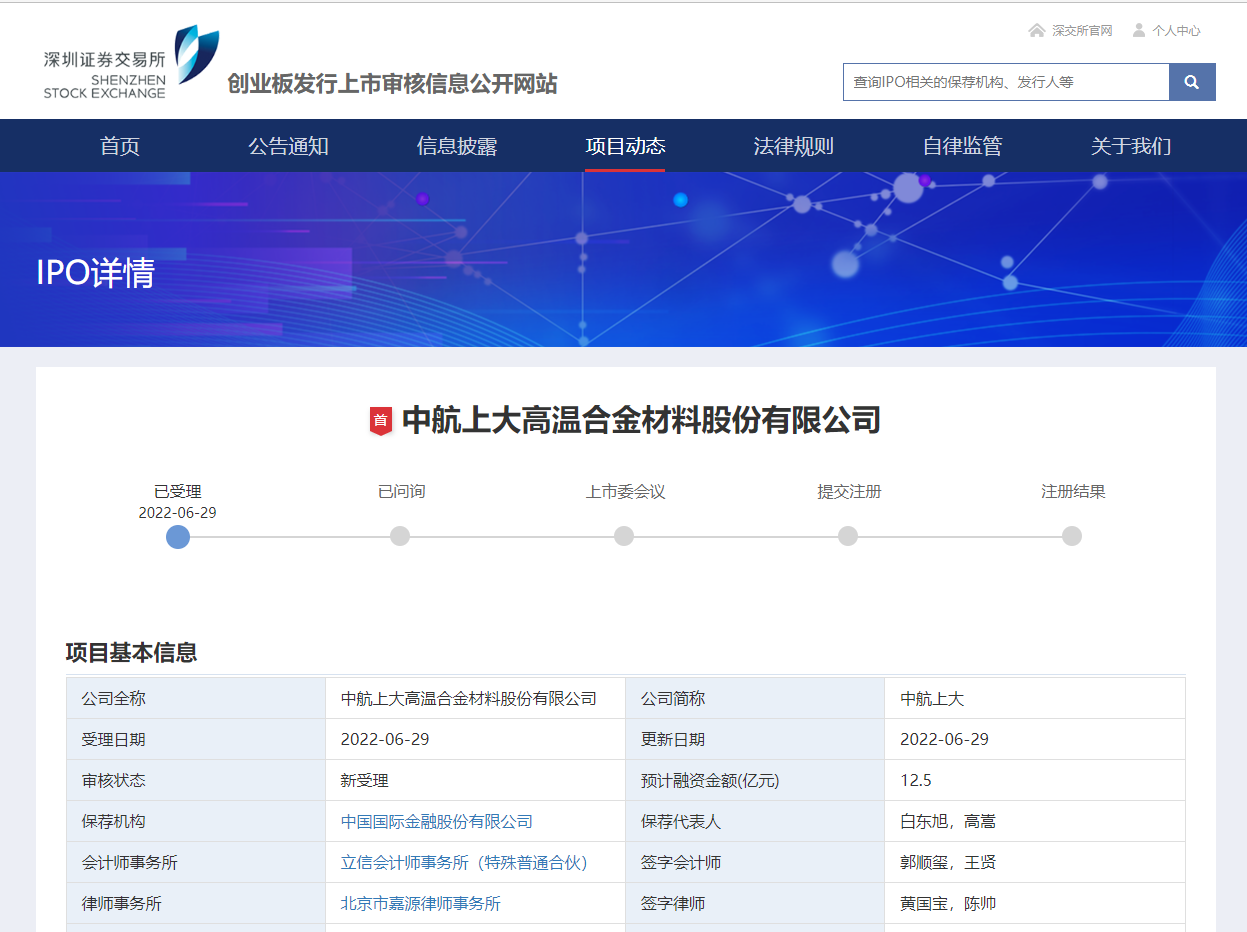Open the 关于我们 menu
The width and height of the screenshot is (1247, 932).
(1130, 146)
